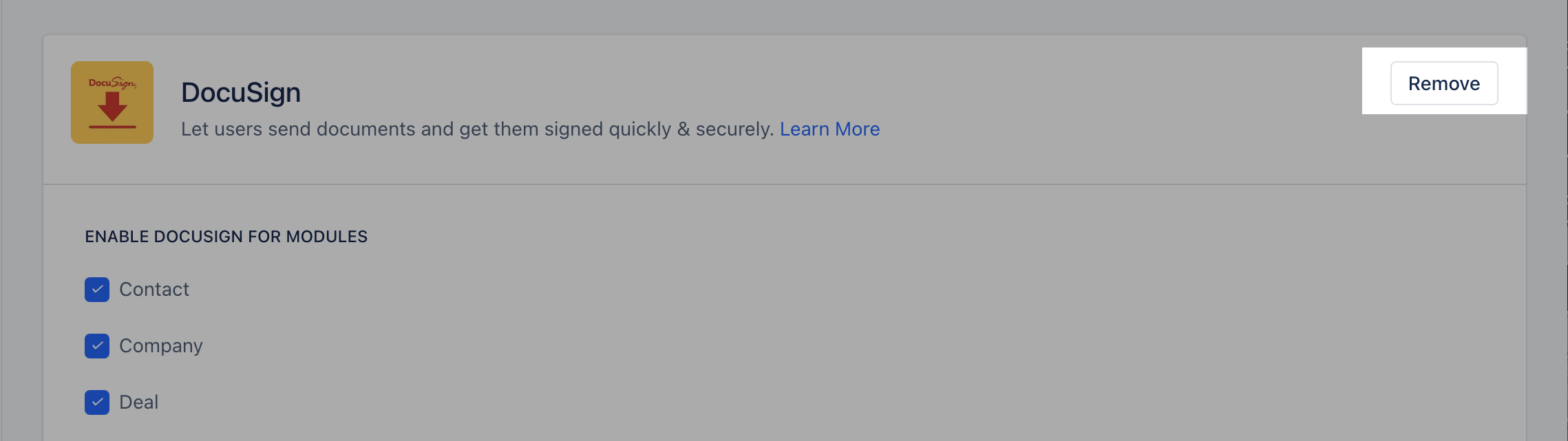Viewport: 1568px width, 441px height.
Task: Click the red download arrow in logo
Action: pos(112,106)
